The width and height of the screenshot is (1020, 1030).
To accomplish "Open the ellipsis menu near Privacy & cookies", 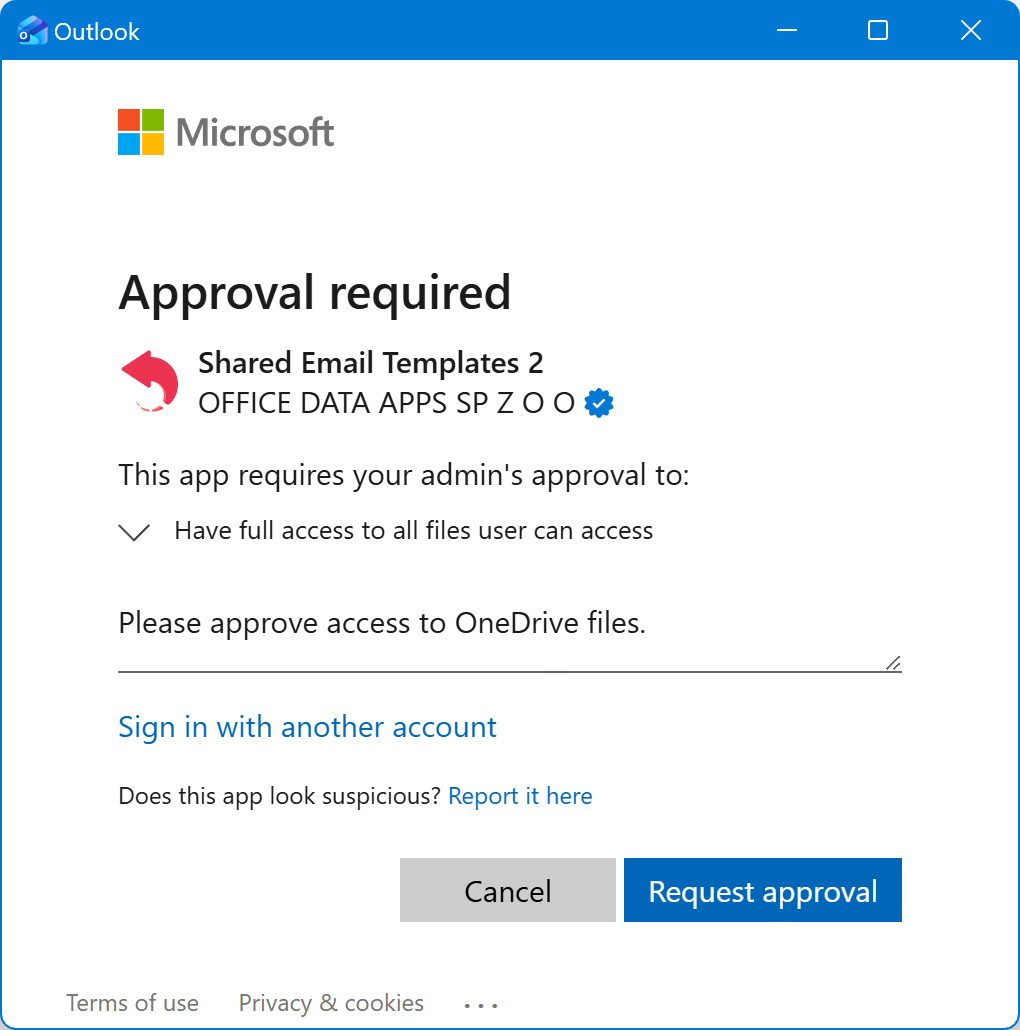I will tap(481, 1003).
